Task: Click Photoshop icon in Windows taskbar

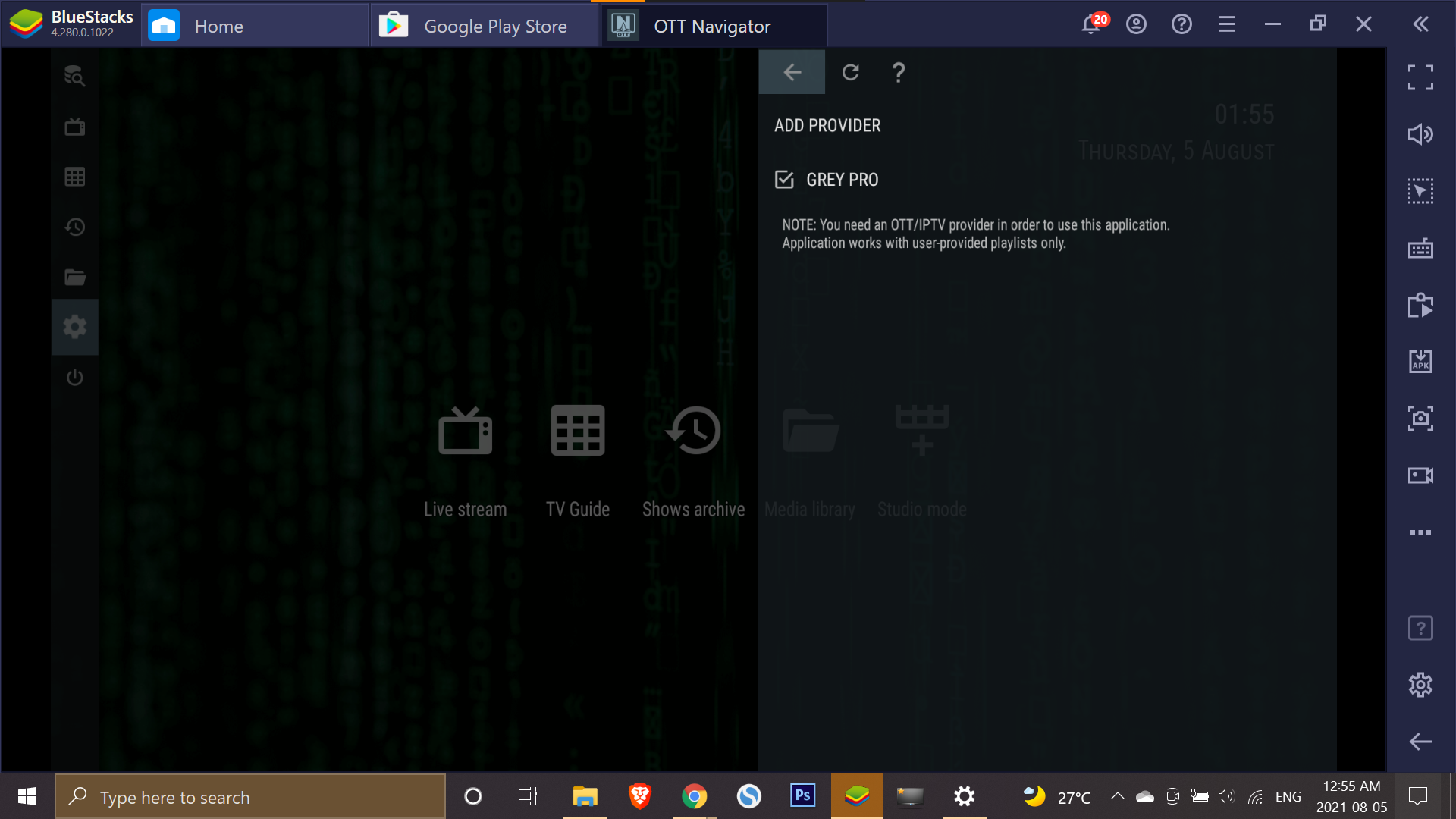Action: (x=803, y=797)
